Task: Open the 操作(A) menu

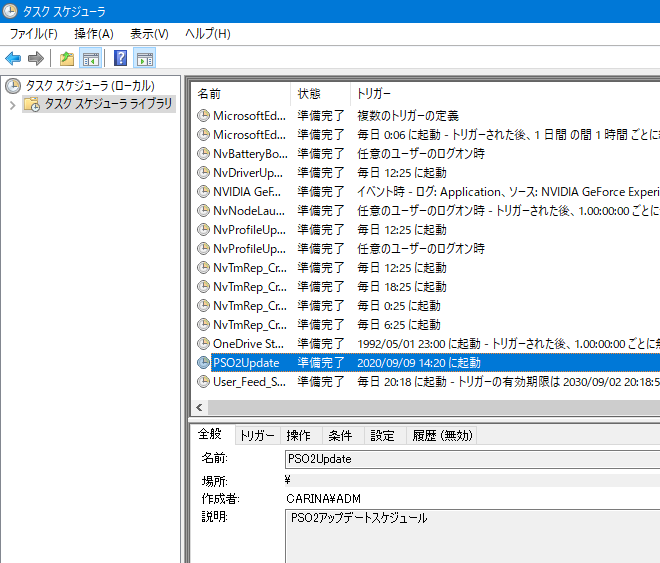Action: pos(94,34)
